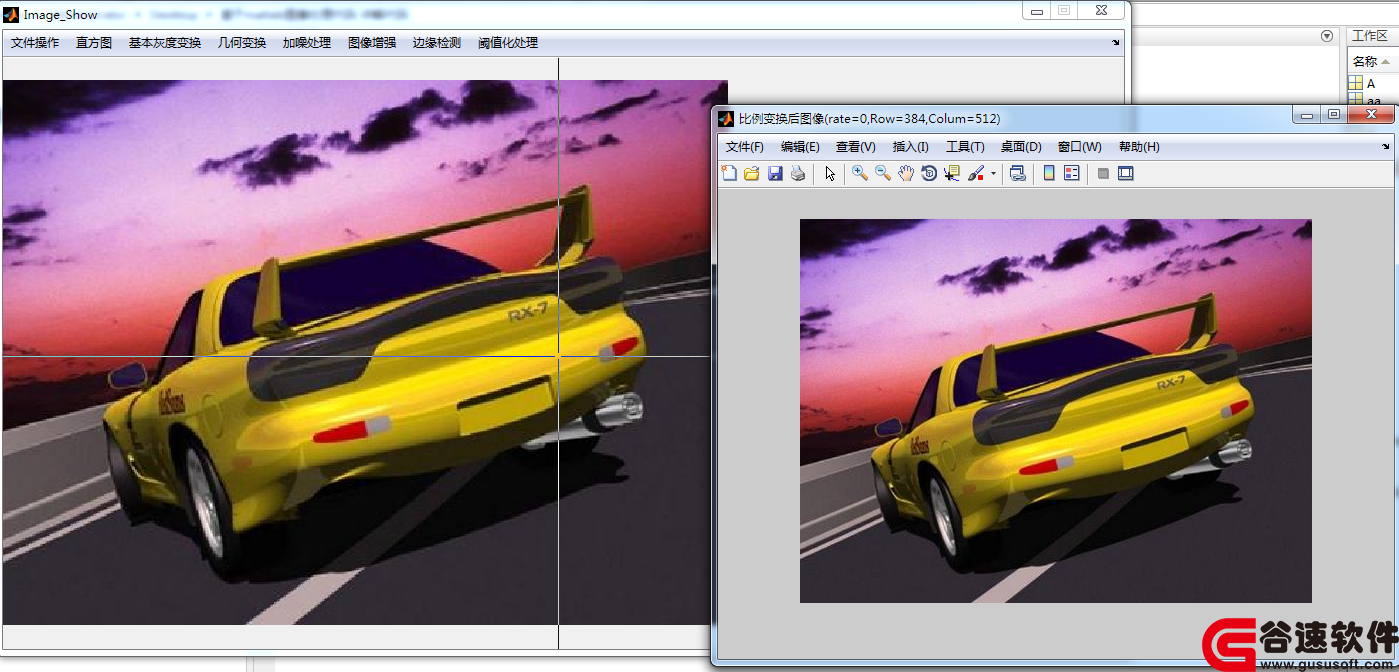Select variable A in the workspace list
This screenshot has height=672, width=1399.
pos(1371,84)
